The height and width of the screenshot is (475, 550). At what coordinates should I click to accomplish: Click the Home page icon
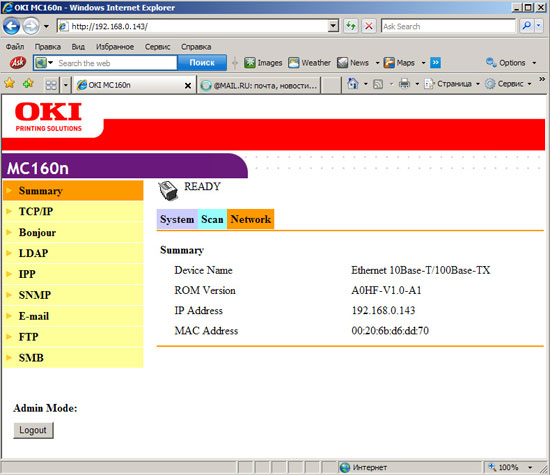point(353,84)
